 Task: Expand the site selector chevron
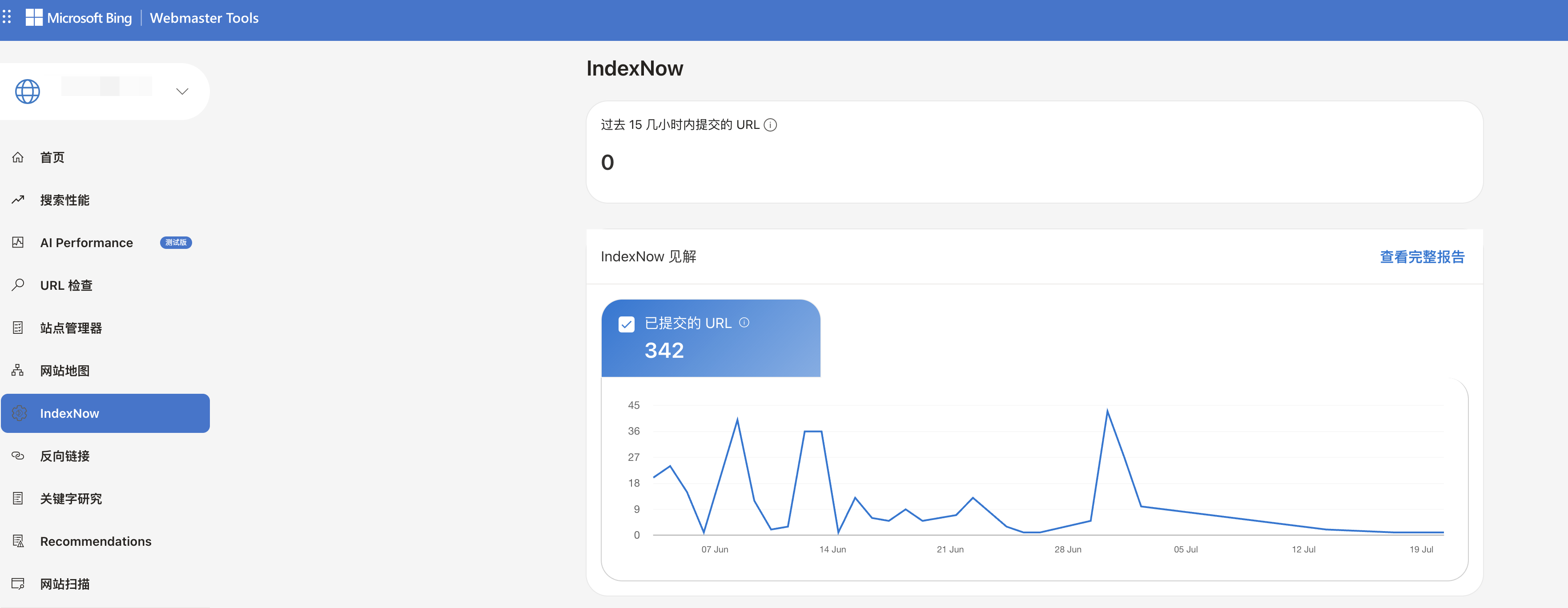coord(182,91)
